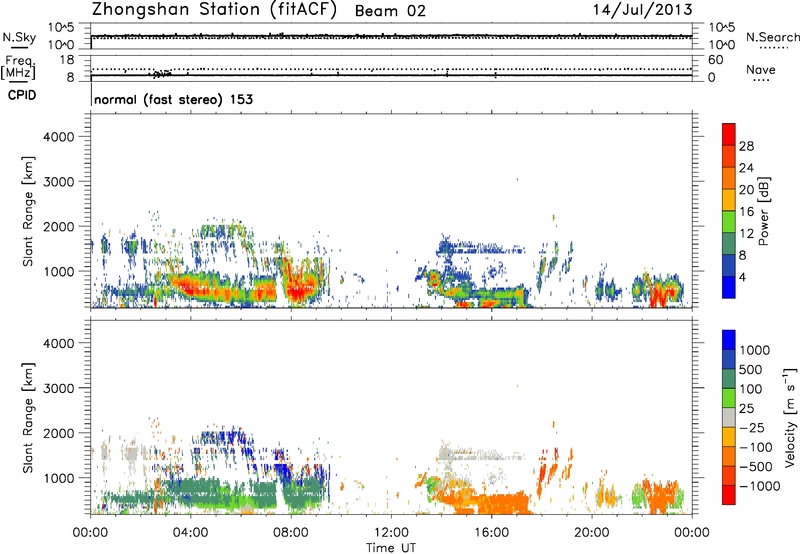Click the 'Beam 02' label
This screenshot has height=554, width=800.
coord(390,11)
